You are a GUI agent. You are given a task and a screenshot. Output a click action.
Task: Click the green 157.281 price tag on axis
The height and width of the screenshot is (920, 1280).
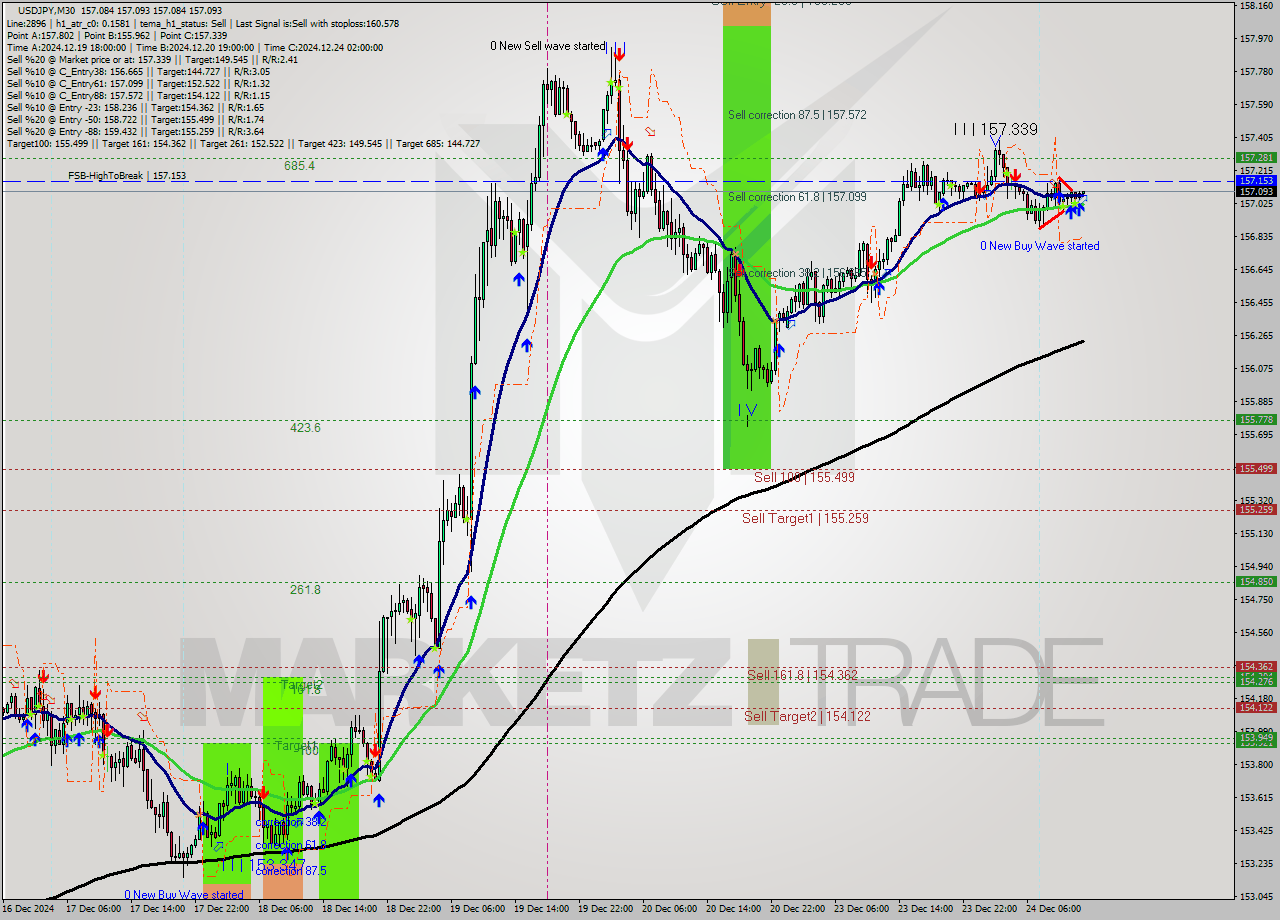coord(1256,158)
